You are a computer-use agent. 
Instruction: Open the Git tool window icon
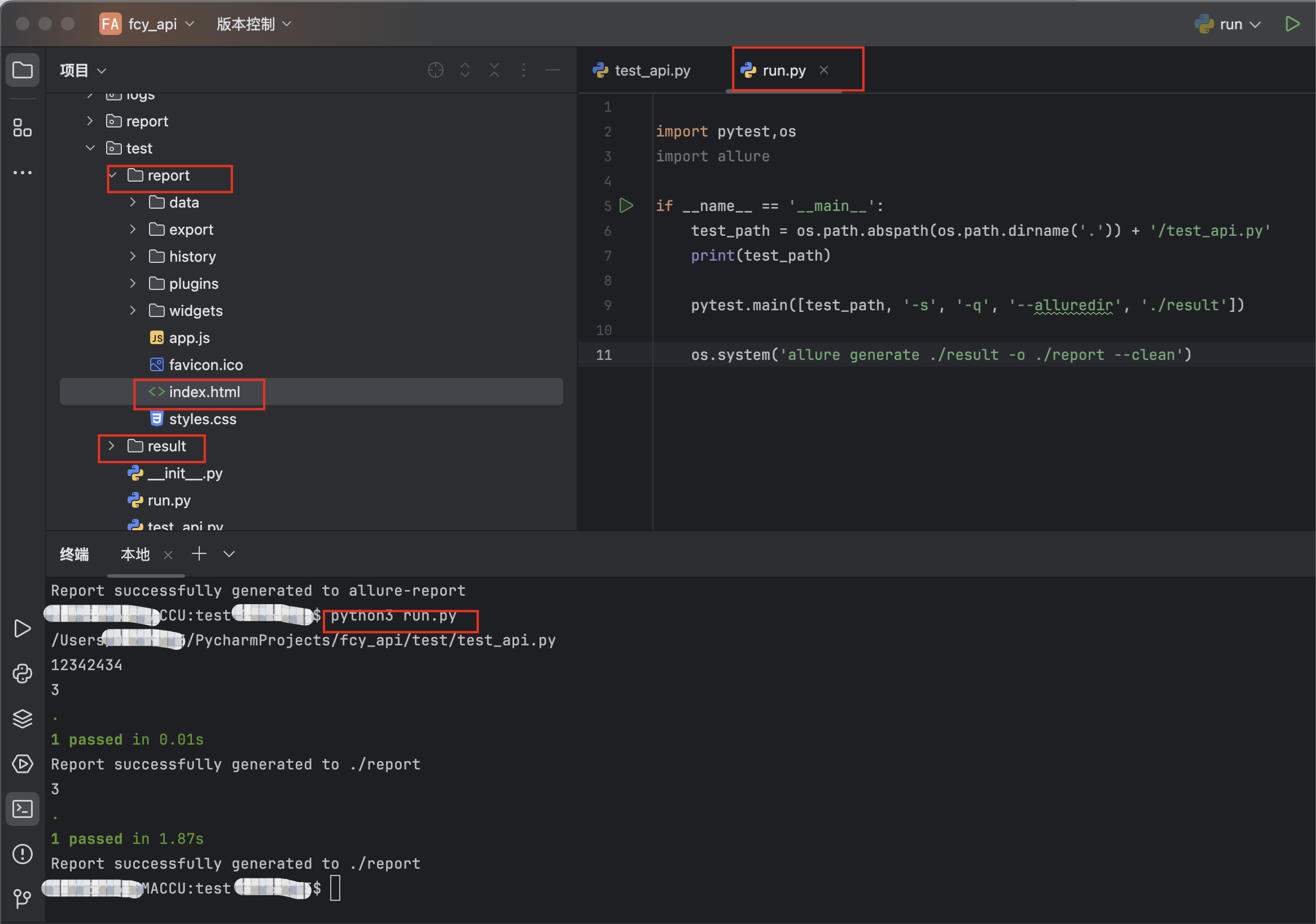tap(23, 897)
